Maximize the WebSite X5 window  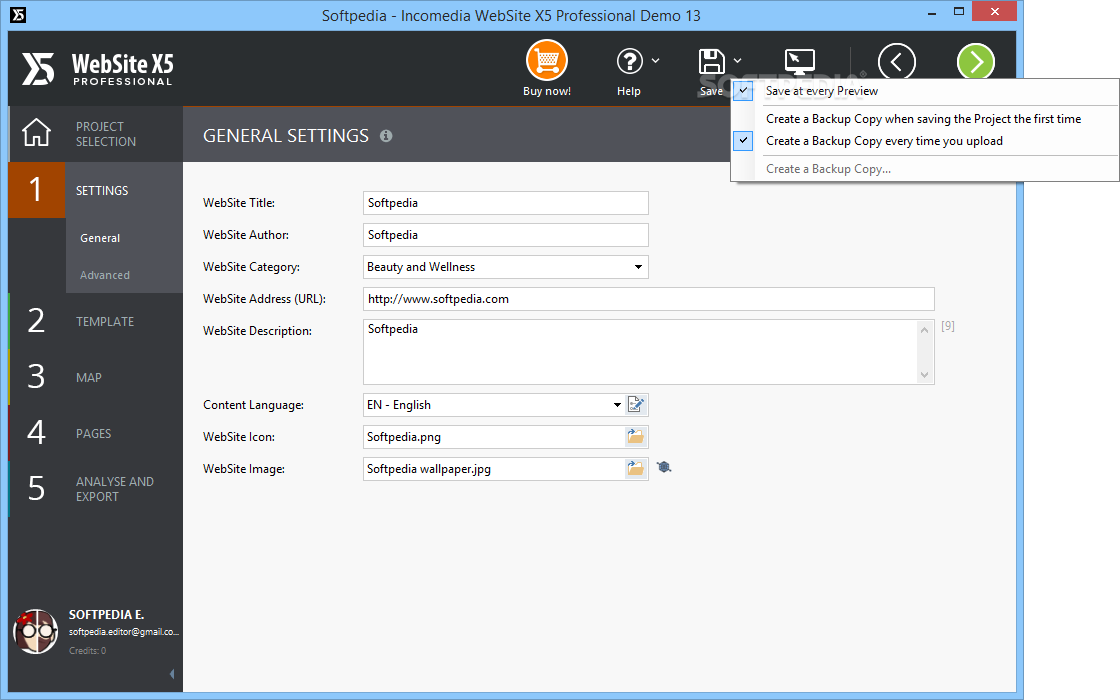pyautogui.click(x=959, y=11)
